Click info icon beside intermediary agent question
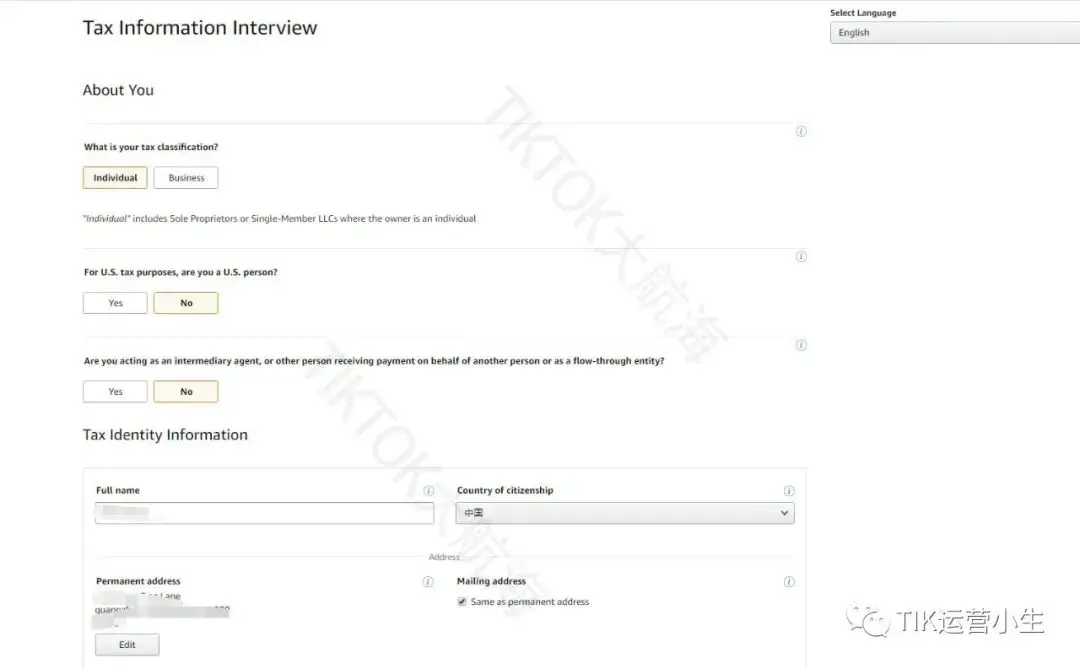The height and width of the screenshot is (669, 1080). [x=801, y=345]
